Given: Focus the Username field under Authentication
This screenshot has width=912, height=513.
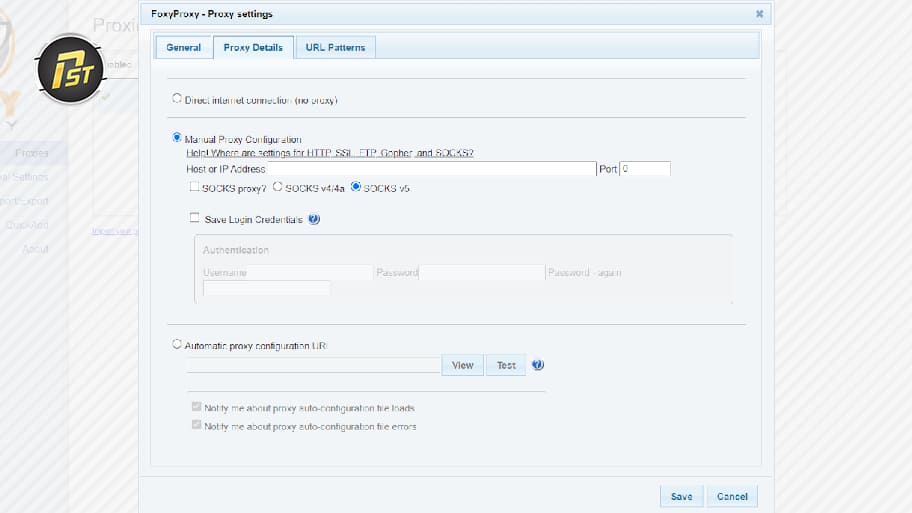Looking at the screenshot, I should click(x=309, y=272).
